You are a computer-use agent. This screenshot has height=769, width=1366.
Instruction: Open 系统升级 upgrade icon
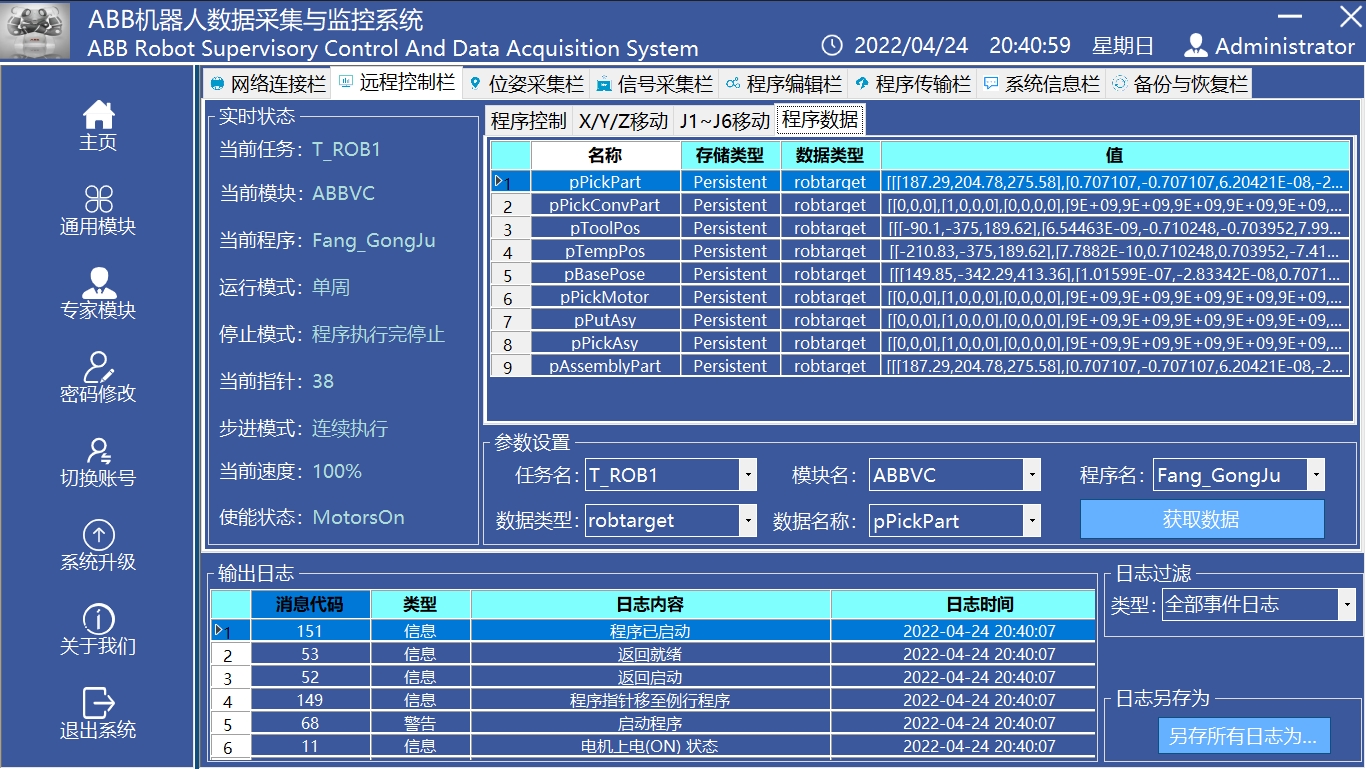[98, 535]
